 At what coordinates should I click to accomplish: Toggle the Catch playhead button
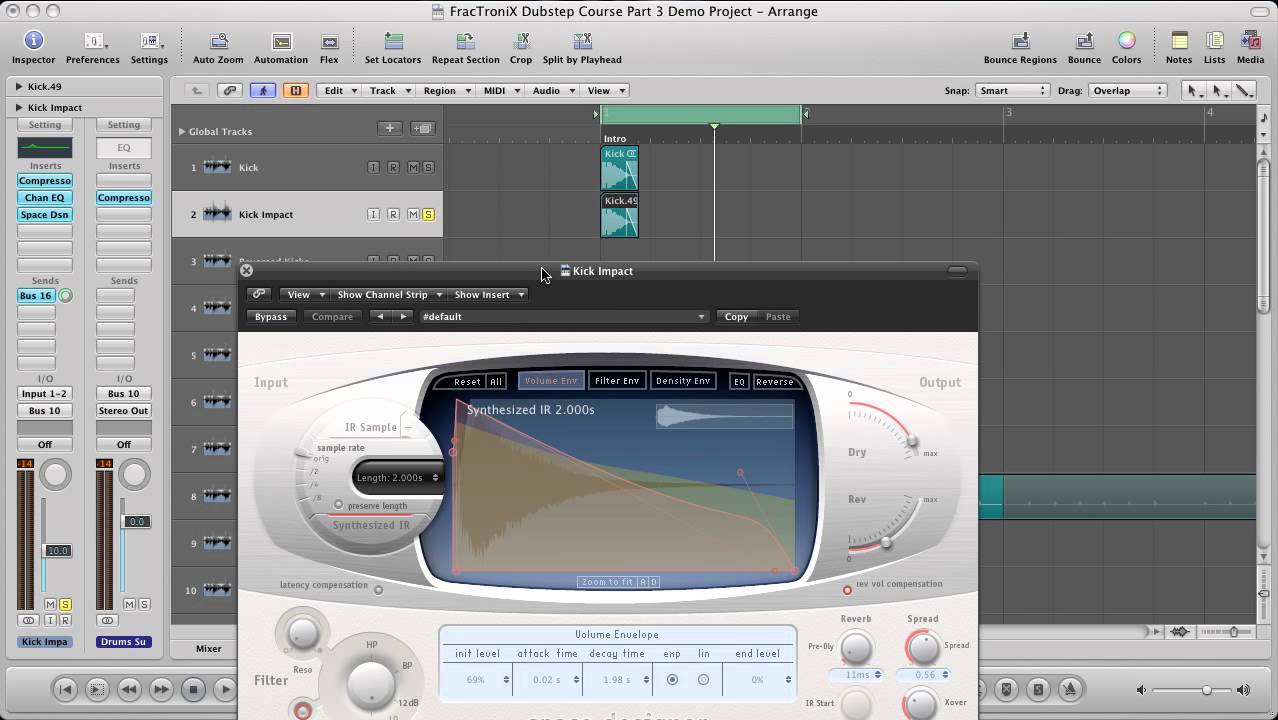[264, 90]
